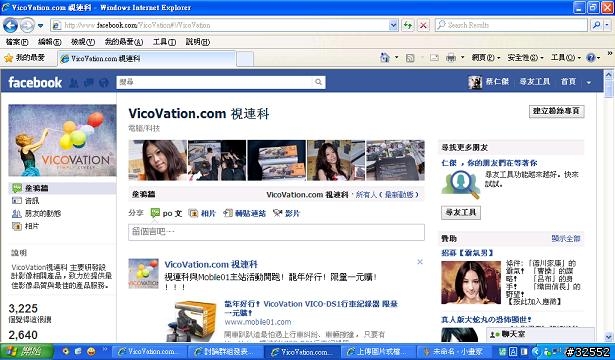The image size is (615, 360).
Task: Open Facebook notifications globe icon
Action: coord(104,82)
